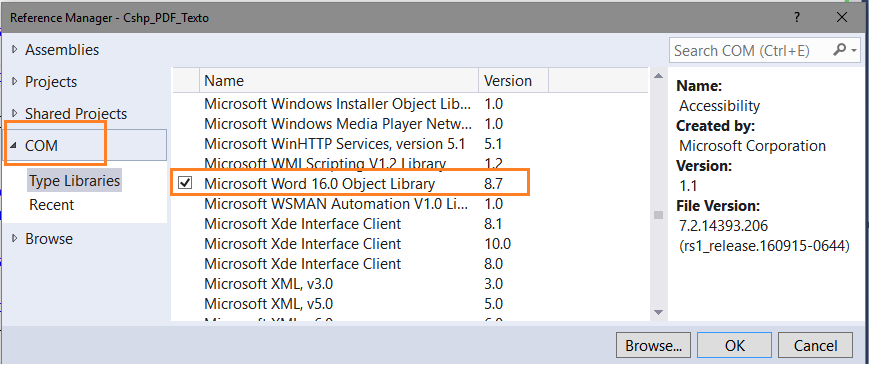Expand the Browse category
869x366 pixels.
15,239
